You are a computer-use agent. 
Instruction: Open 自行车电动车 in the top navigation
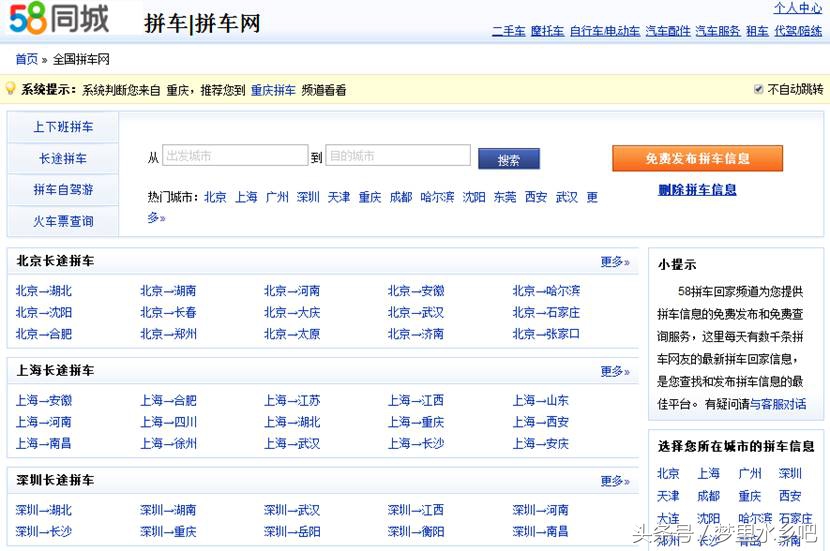pos(605,31)
